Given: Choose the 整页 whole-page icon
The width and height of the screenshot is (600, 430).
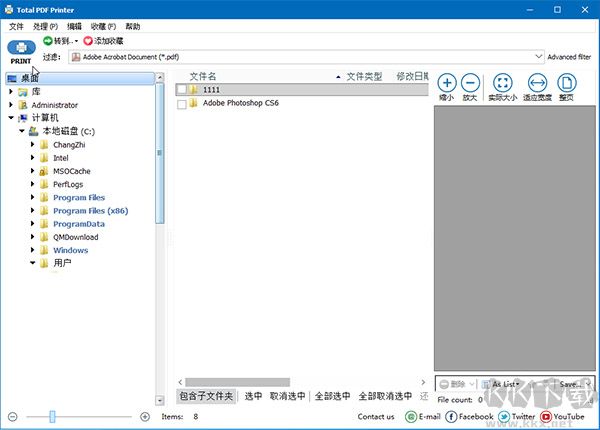Looking at the screenshot, I should 566,83.
